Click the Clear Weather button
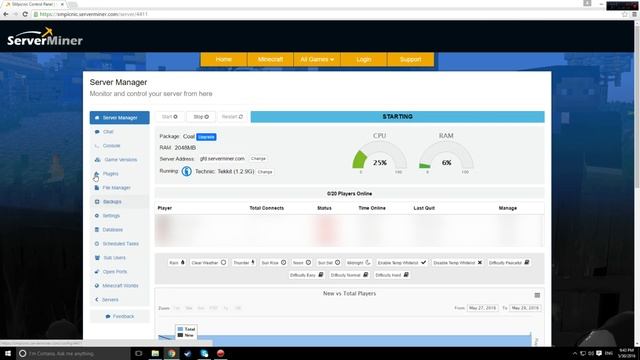Image resolution: width=640 pixels, height=360 pixels. click(209, 262)
